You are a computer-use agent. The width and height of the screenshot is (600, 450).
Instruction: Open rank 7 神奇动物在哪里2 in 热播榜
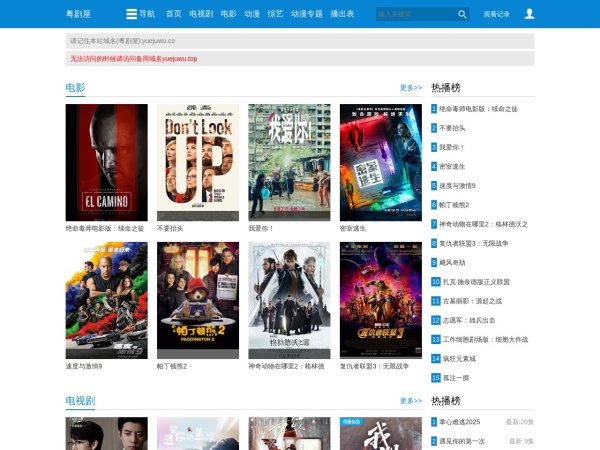coord(483,224)
